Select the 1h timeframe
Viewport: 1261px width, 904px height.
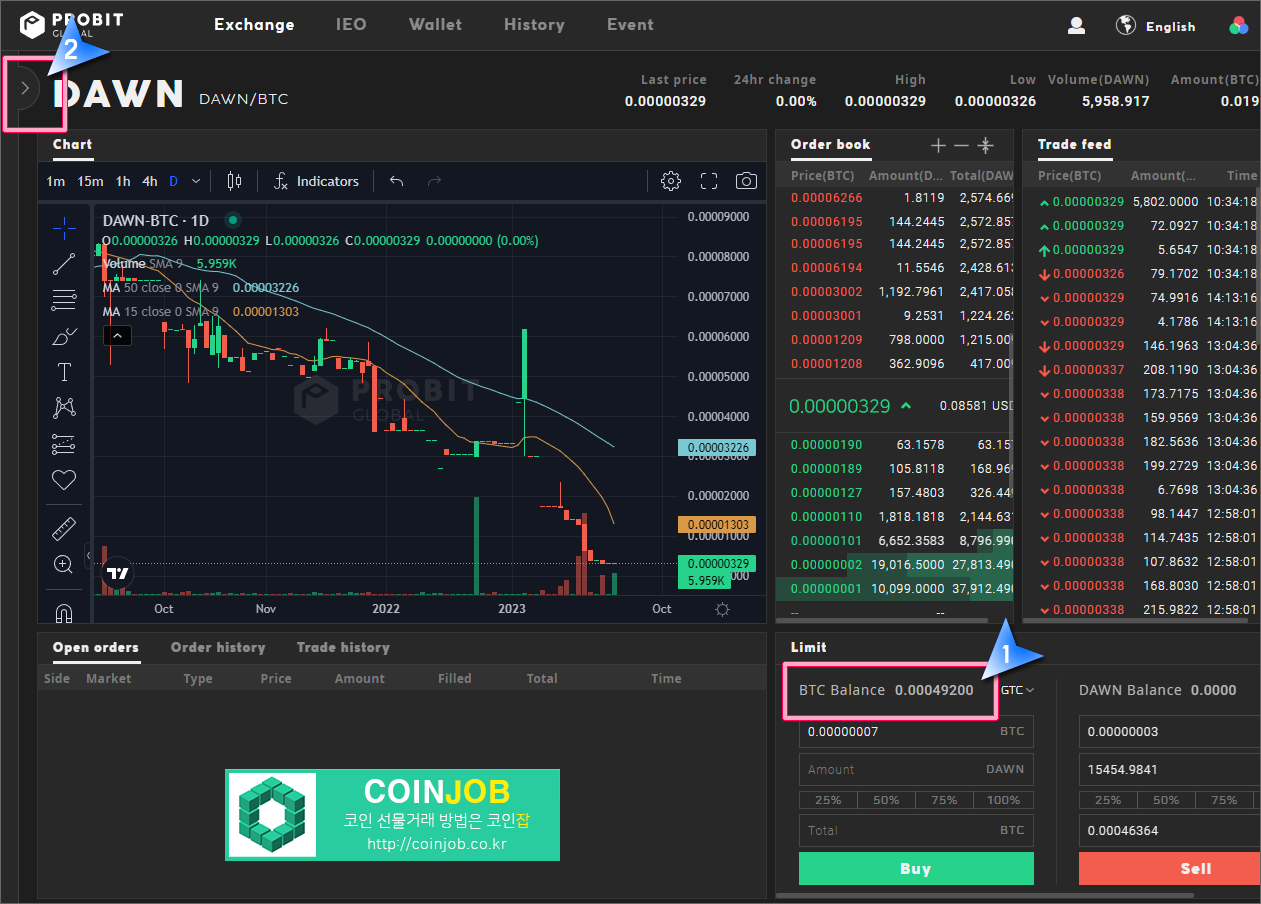coord(123,181)
